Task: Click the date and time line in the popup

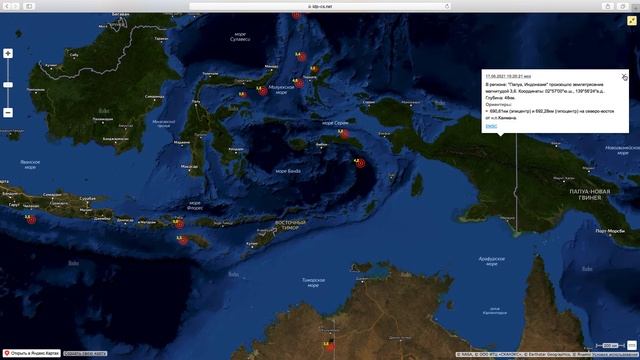Action: 508,76
